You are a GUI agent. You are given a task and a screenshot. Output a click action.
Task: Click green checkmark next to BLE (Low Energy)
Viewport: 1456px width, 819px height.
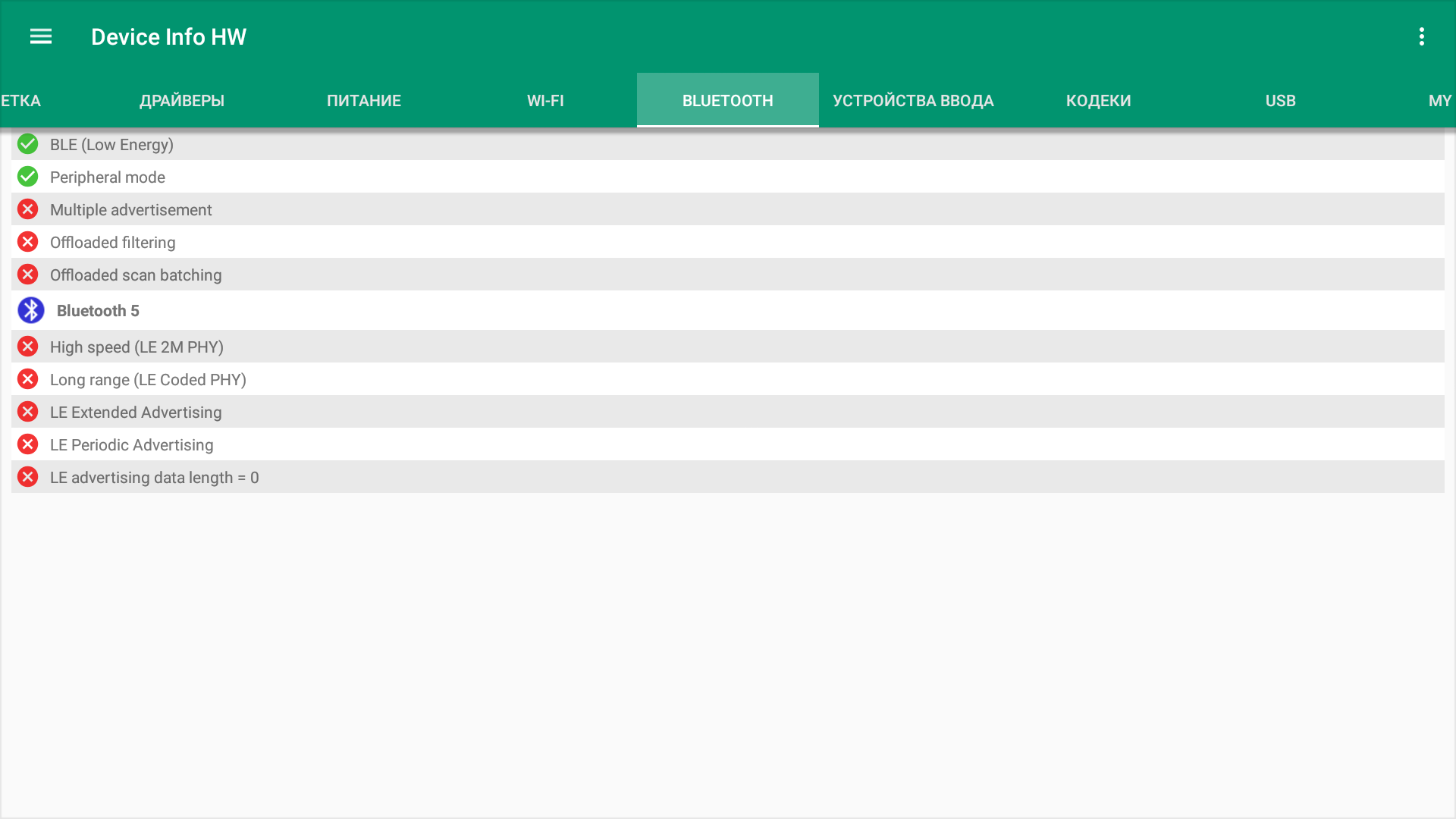coord(28,144)
